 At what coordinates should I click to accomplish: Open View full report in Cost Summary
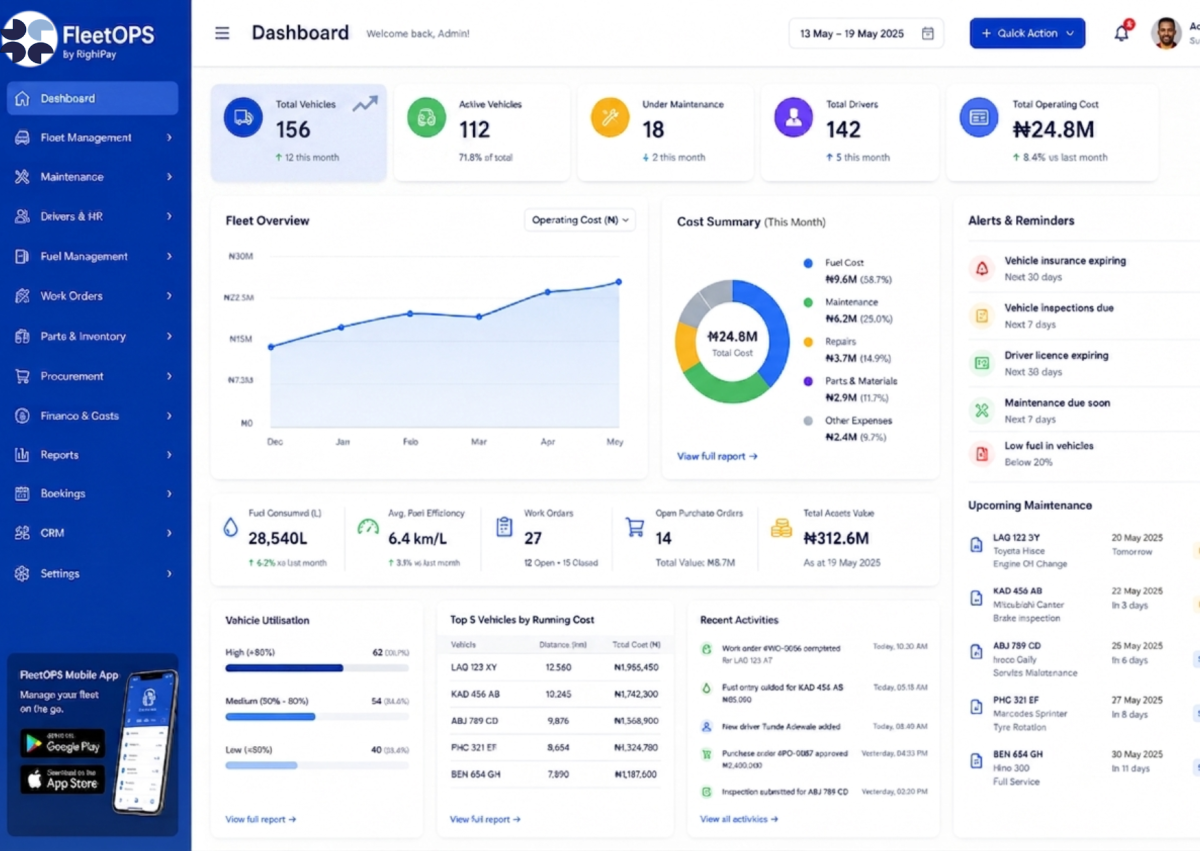point(717,456)
